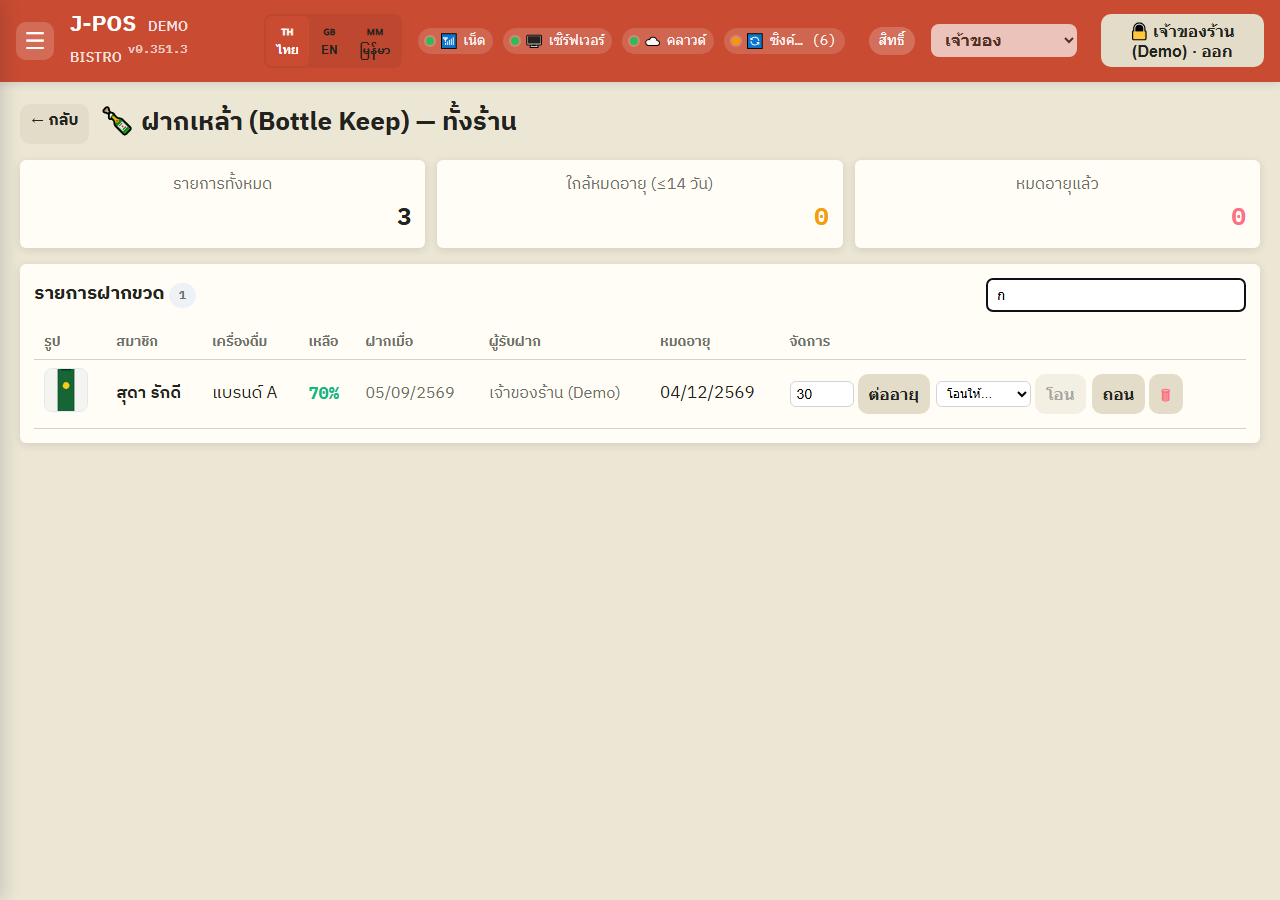Click the เครื่องดื่ม column header
Viewport: 1280px width, 900px height.
tap(240, 342)
